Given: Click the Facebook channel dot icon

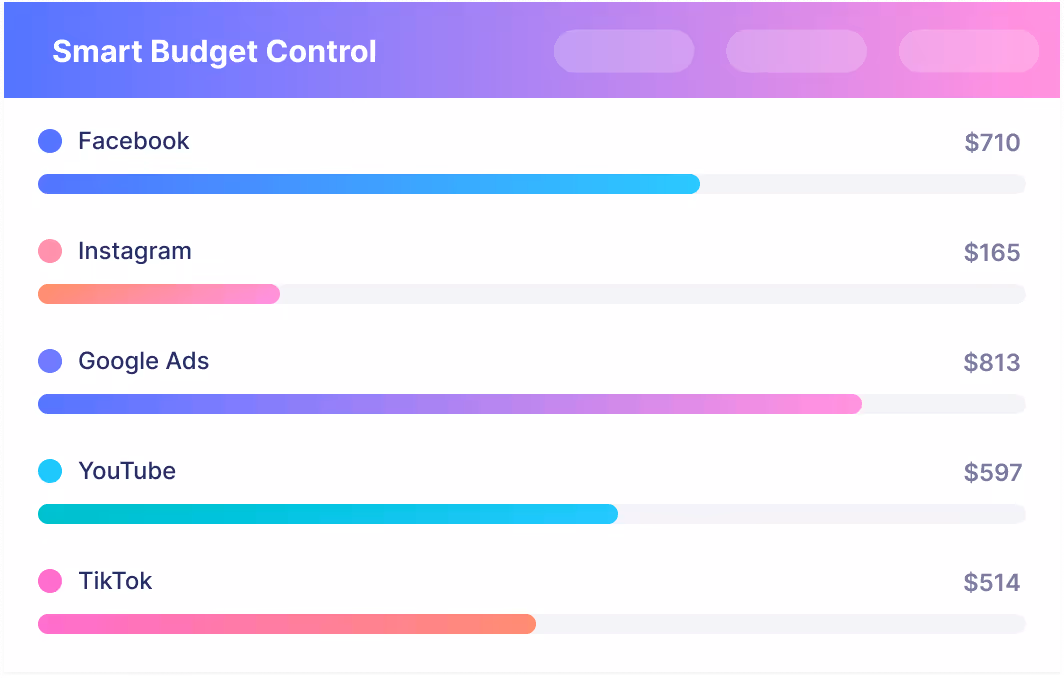Looking at the screenshot, I should coord(50,140).
